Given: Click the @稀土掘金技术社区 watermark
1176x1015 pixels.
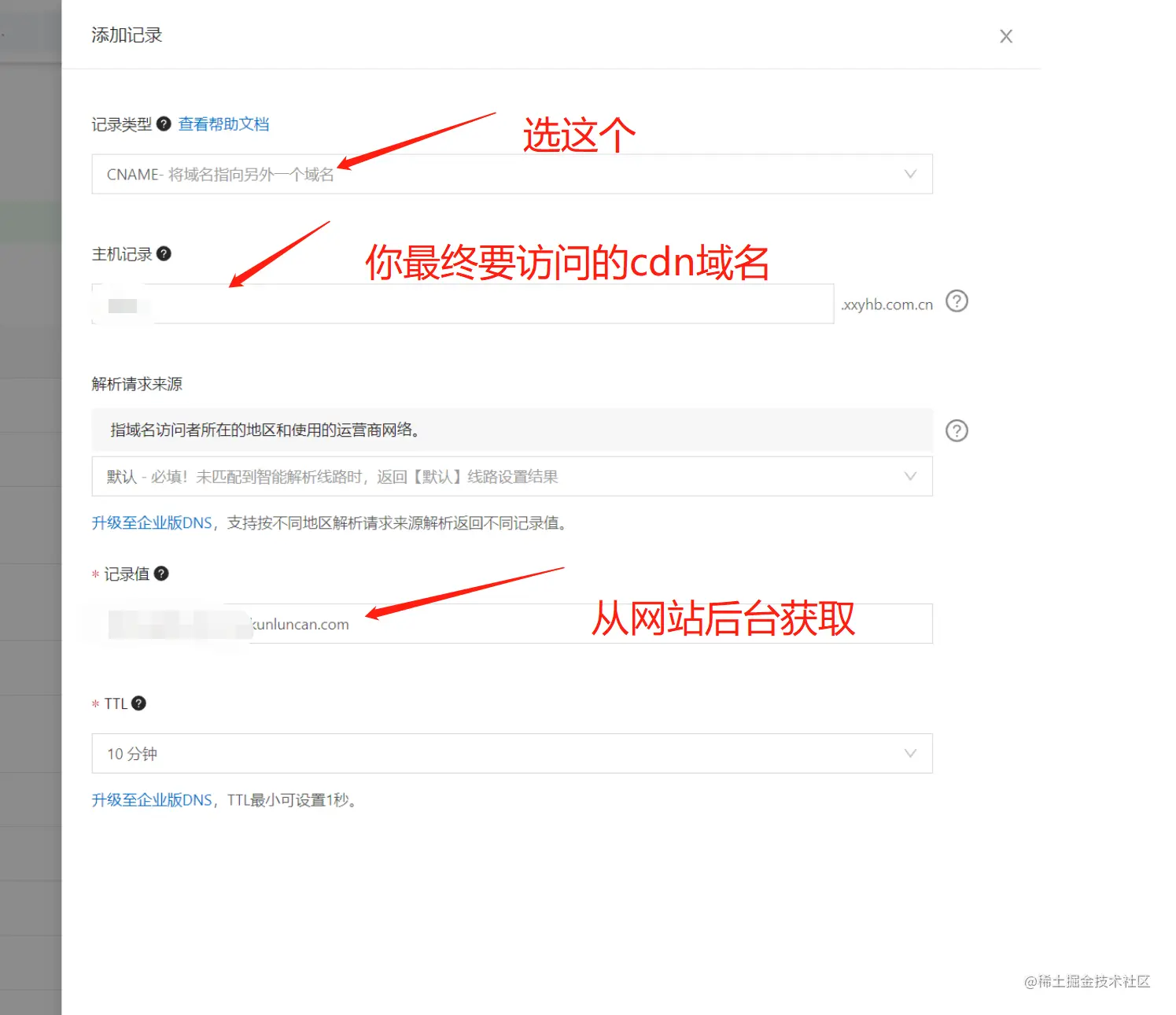Looking at the screenshot, I should click(1086, 982).
